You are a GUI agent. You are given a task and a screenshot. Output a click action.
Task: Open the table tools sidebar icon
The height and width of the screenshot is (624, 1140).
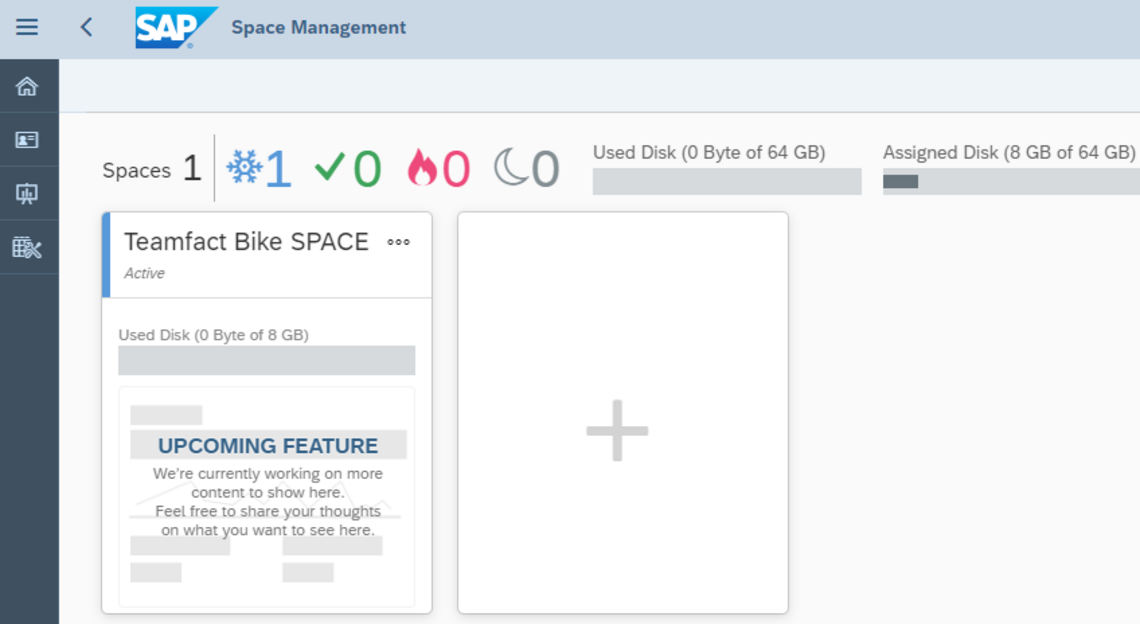pyautogui.click(x=27, y=247)
